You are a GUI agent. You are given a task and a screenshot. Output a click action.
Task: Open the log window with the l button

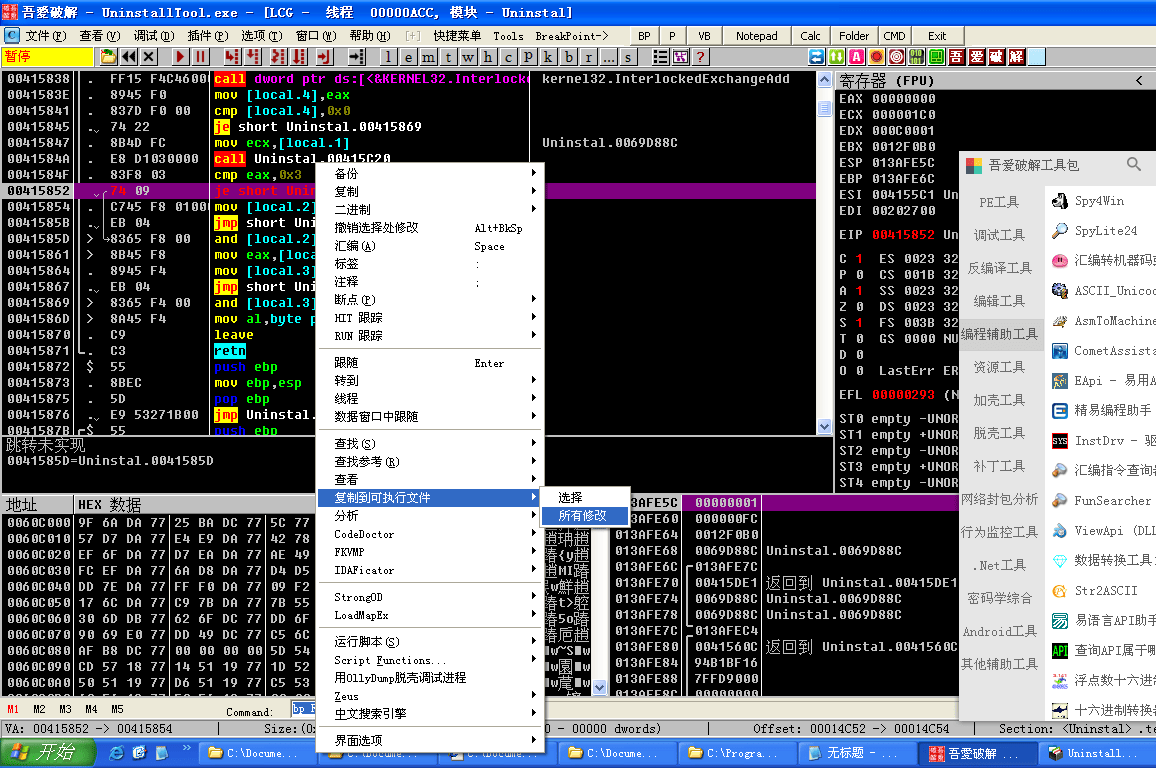pos(389,57)
